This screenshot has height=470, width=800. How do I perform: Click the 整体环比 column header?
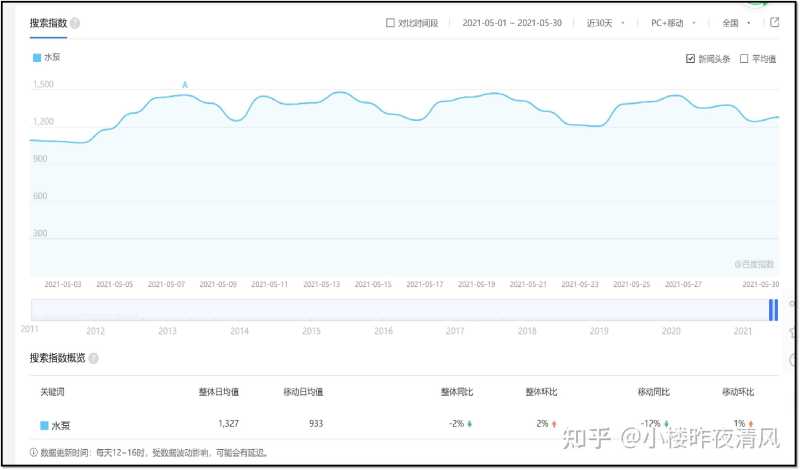541,392
